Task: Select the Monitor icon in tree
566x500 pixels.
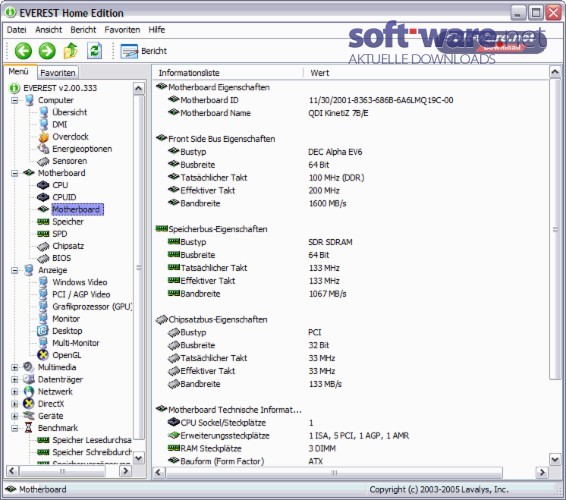Action: click(43, 319)
